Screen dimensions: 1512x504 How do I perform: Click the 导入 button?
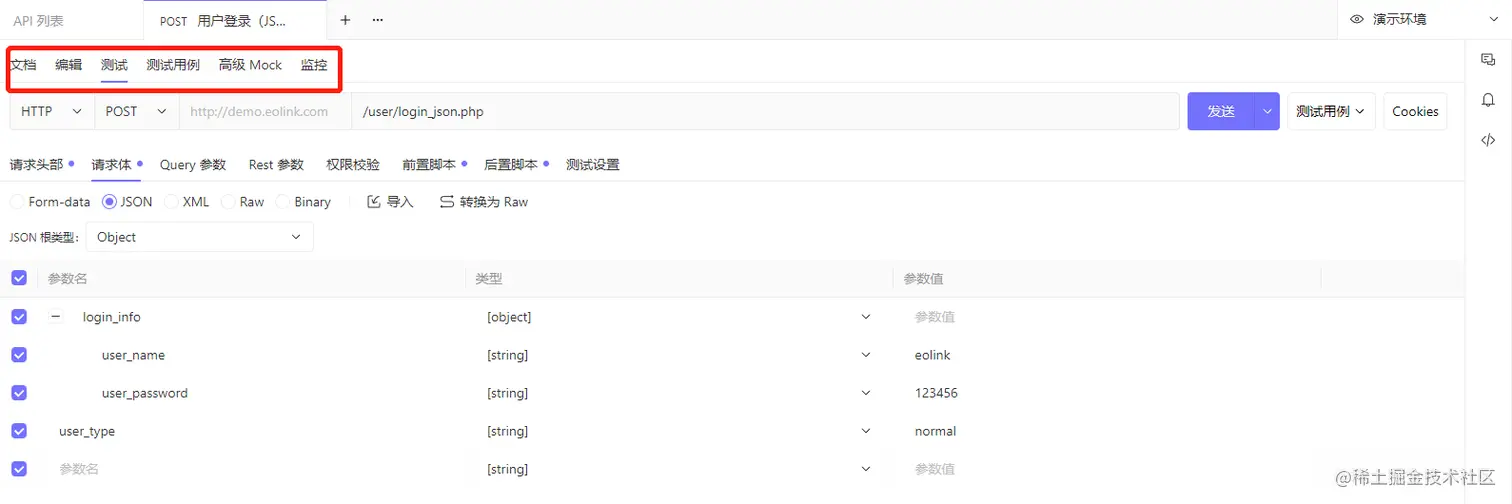390,202
